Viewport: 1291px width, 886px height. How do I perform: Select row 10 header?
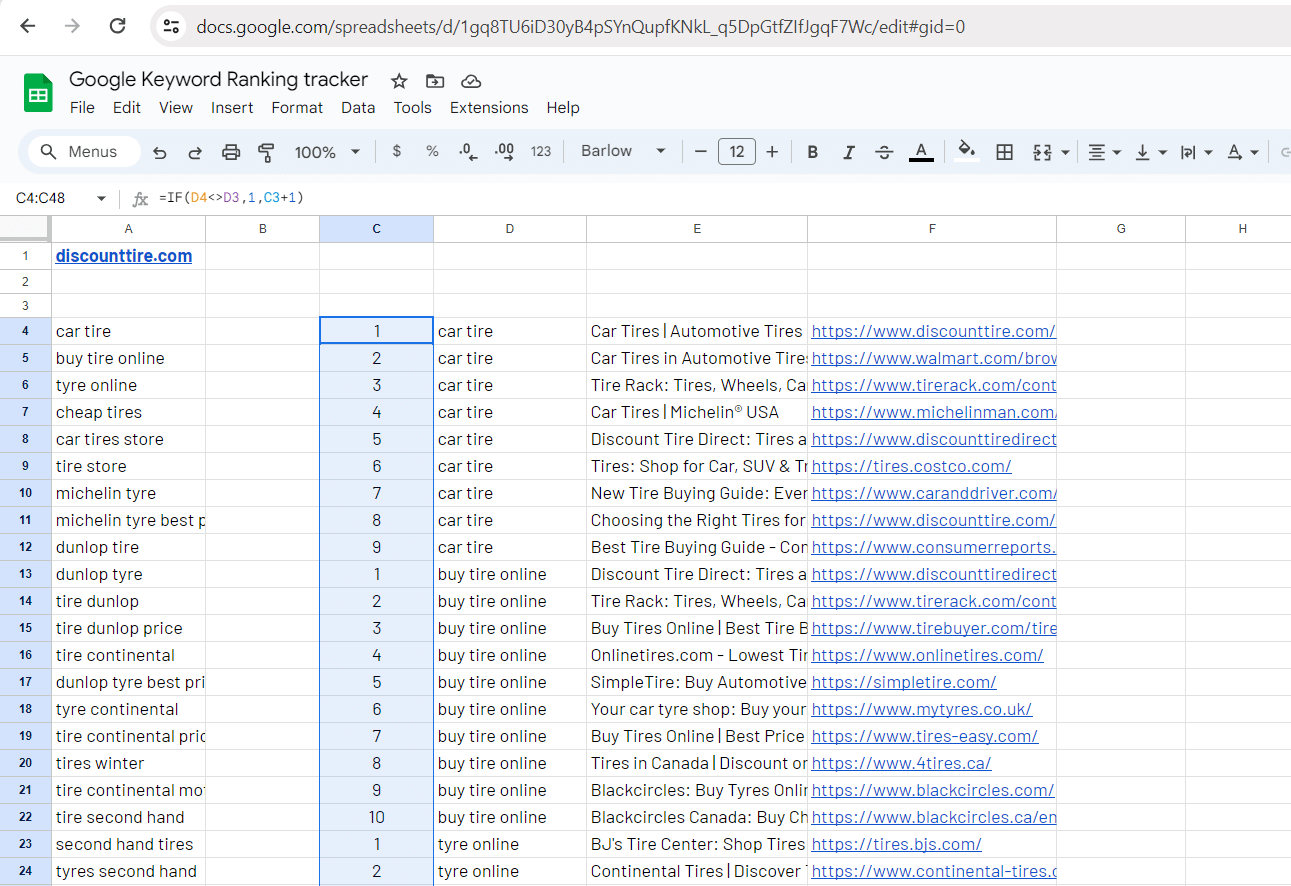(x=26, y=493)
